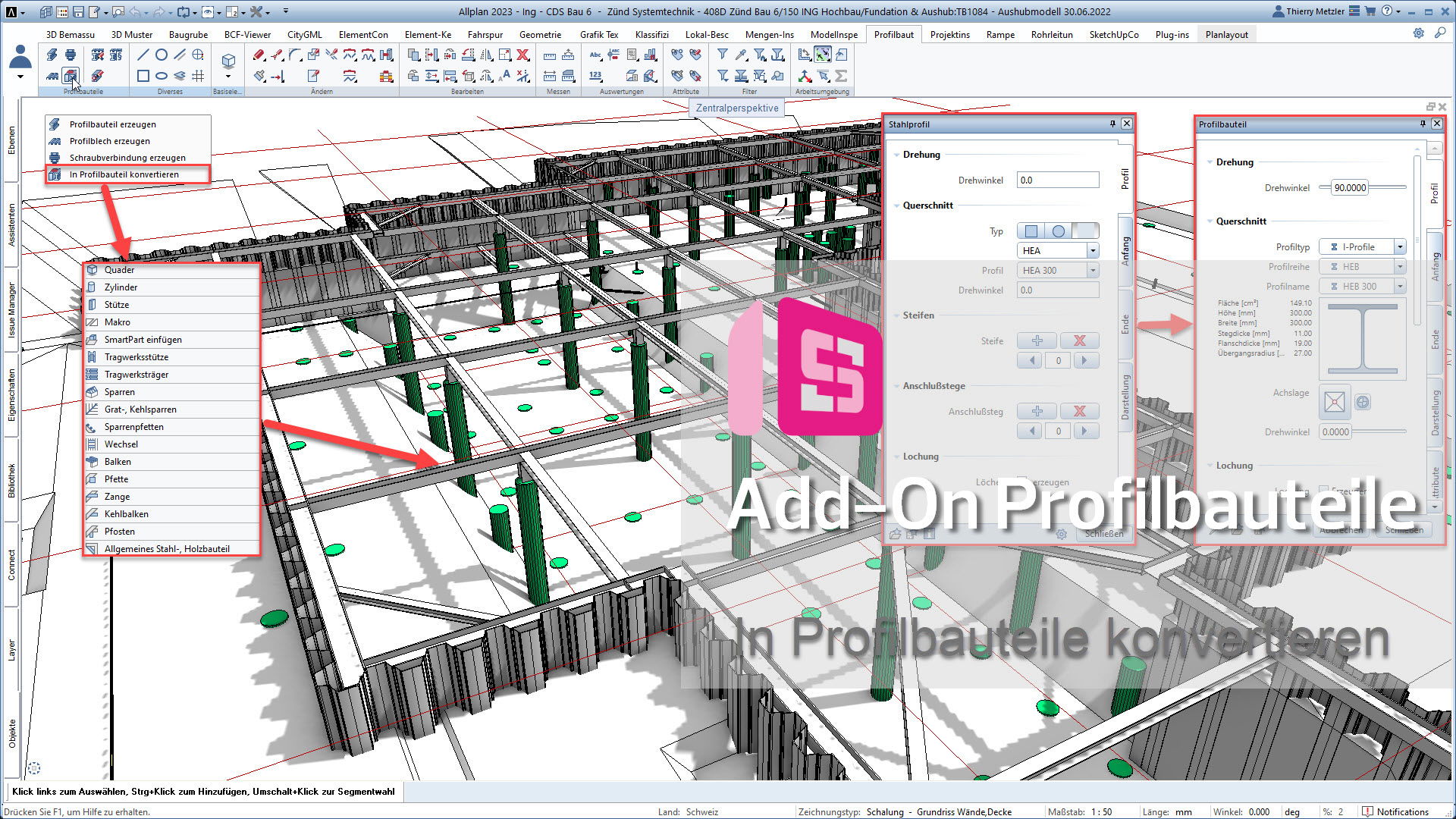Select the circle drawing tool
The image size is (1456, 819).
coord(162,55)
